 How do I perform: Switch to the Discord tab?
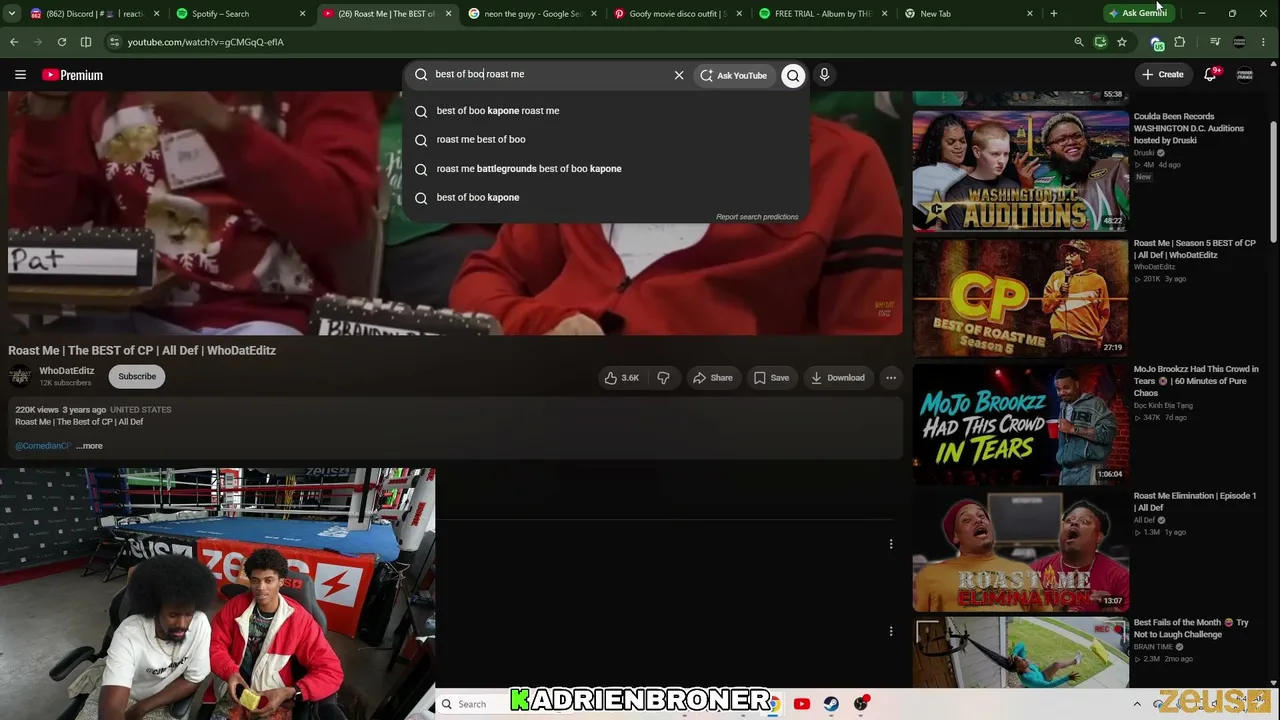(95, 14)
